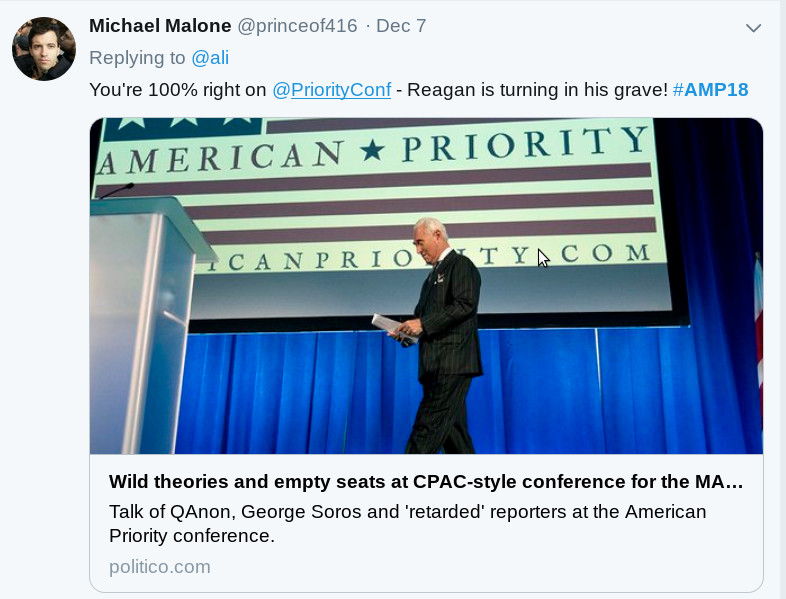Open the Politico article headline about CPAC-style conference
Viewport: 786px width, 599px height.
click(426, 481)
